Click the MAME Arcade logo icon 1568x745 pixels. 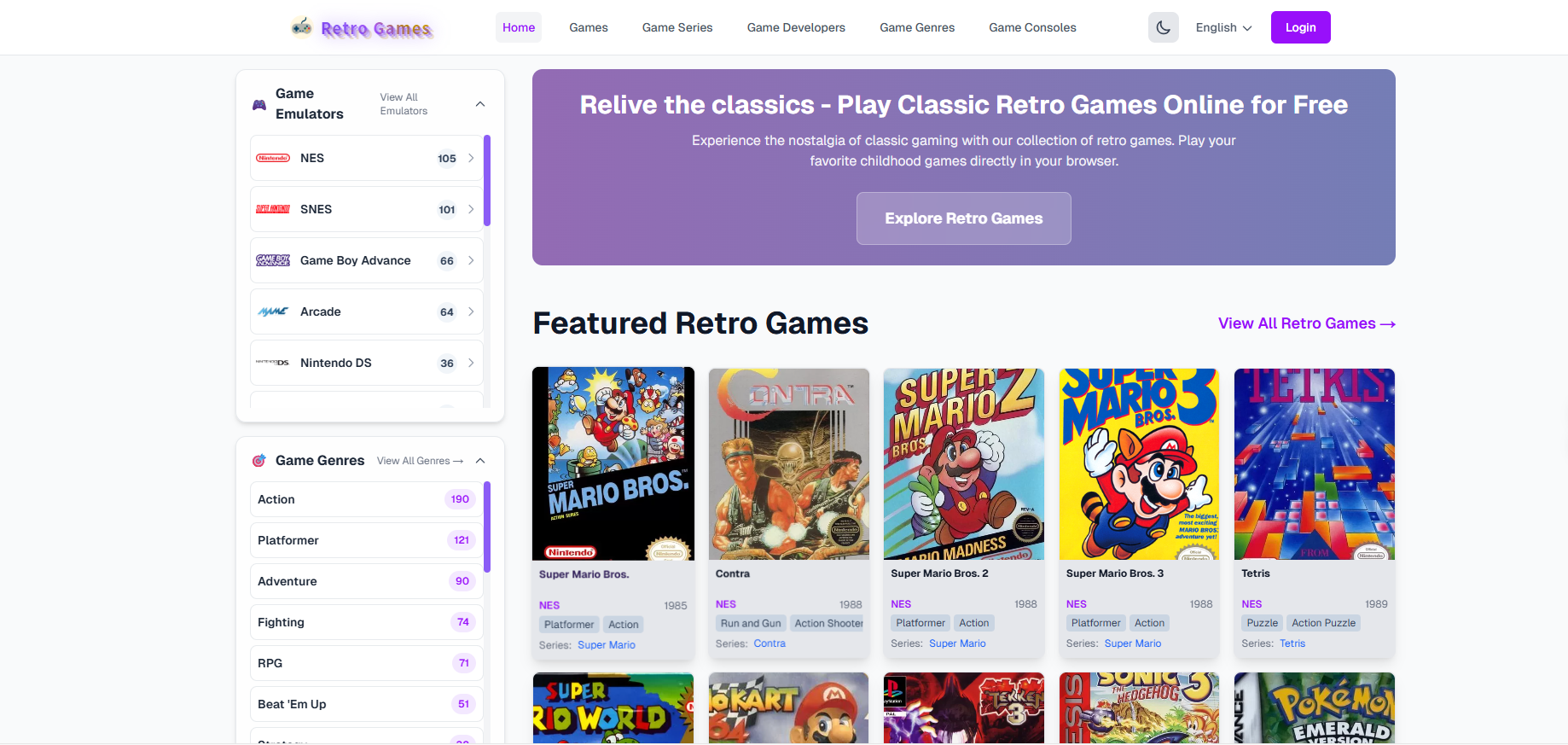(x=273, y=311)
